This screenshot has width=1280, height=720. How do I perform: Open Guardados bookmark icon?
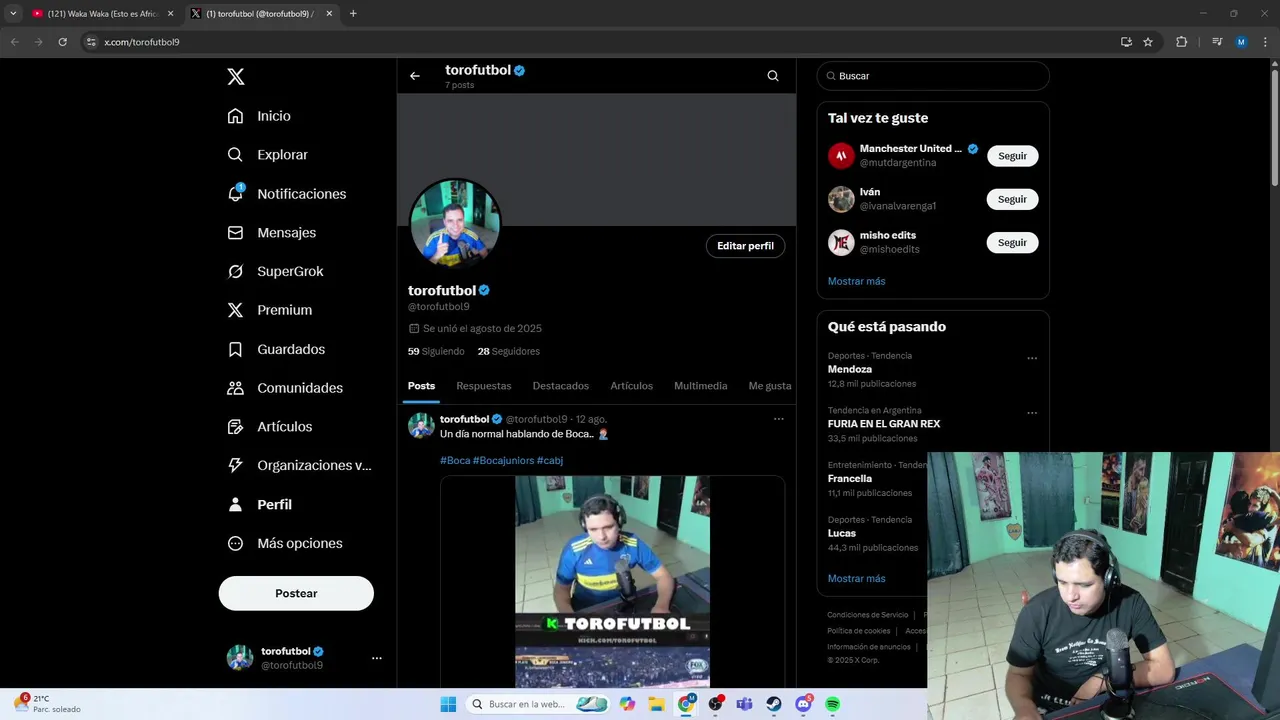coord(235,349)
